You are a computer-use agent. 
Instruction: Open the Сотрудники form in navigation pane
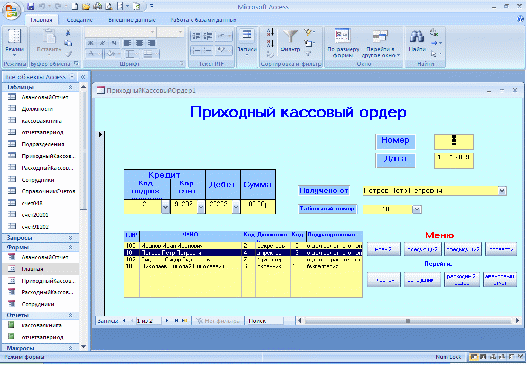click(x=38, y=304)
